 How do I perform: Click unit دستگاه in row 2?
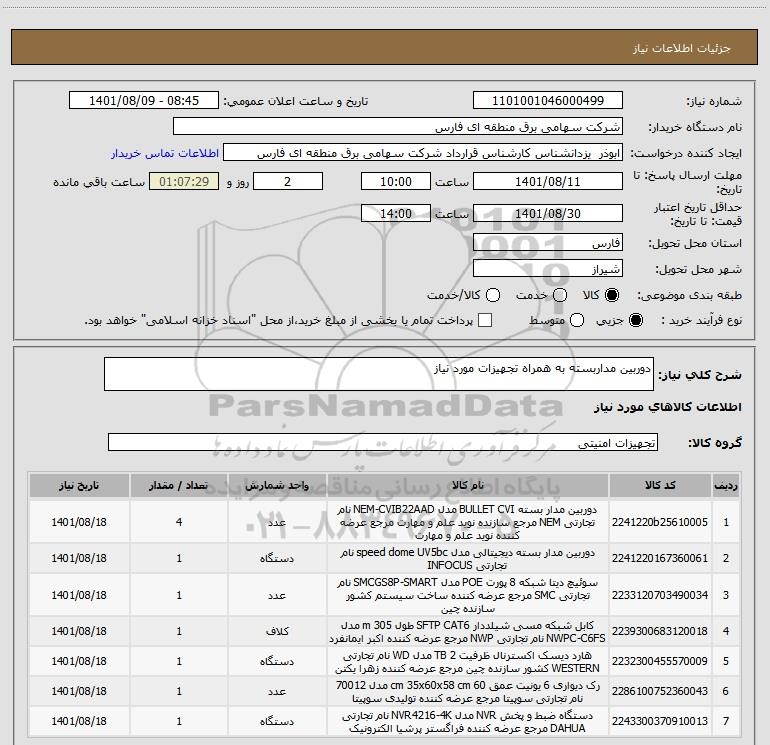pyautogui.click(x=277, y=558)
